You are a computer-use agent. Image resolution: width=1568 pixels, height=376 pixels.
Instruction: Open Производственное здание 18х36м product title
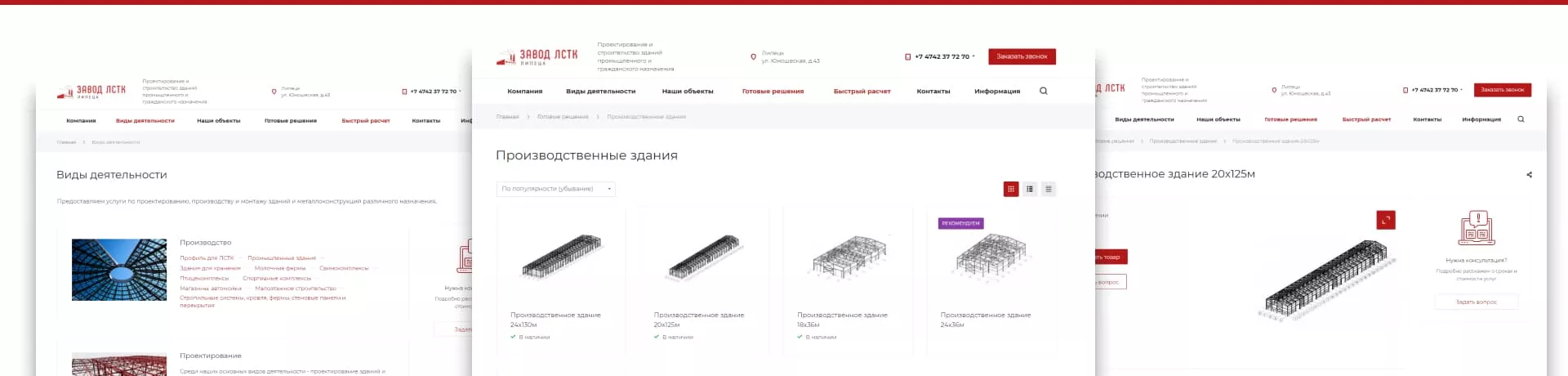842,320
